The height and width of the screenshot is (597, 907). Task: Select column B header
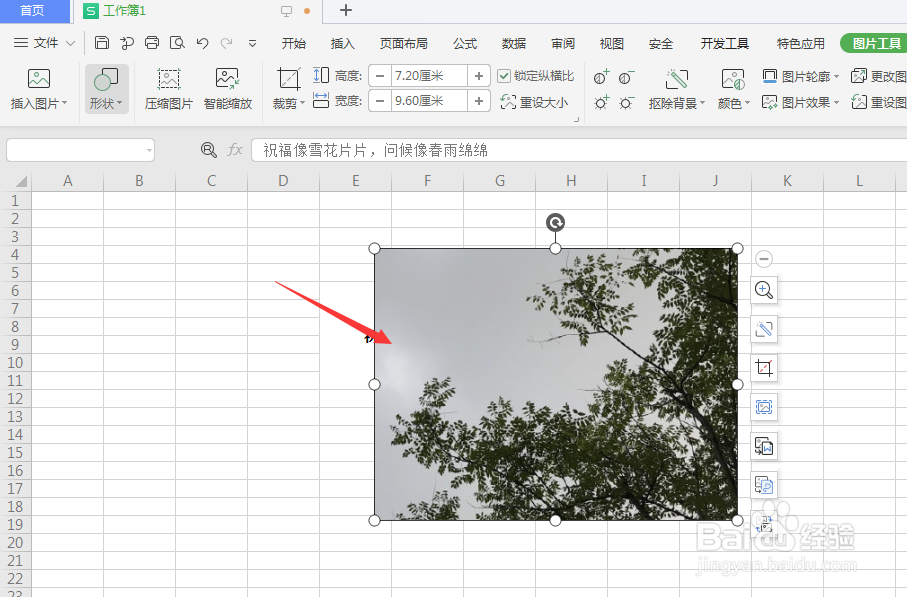(x=139, y=181)
